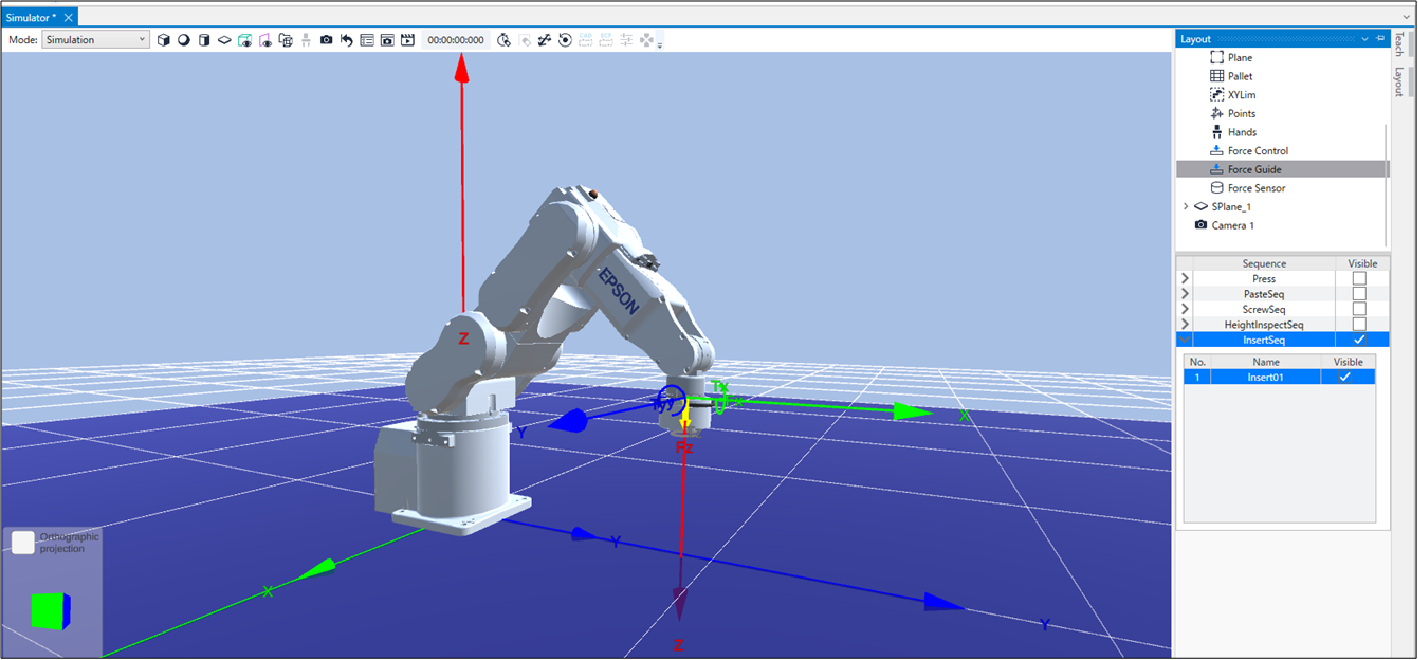Enable Visible checkbox for Press sequence

click(x=1359, y=279)
